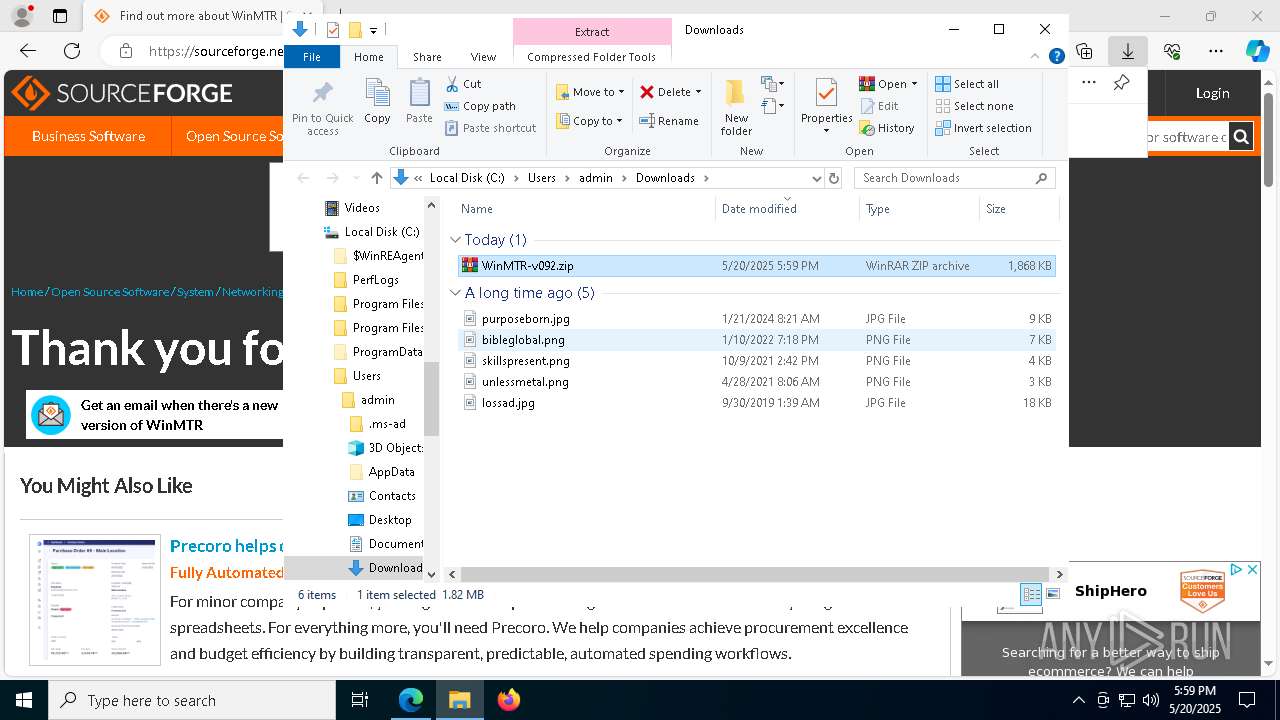Open Edge Copilot icon
1280x720 pixels.
(x=1257, y=51)
